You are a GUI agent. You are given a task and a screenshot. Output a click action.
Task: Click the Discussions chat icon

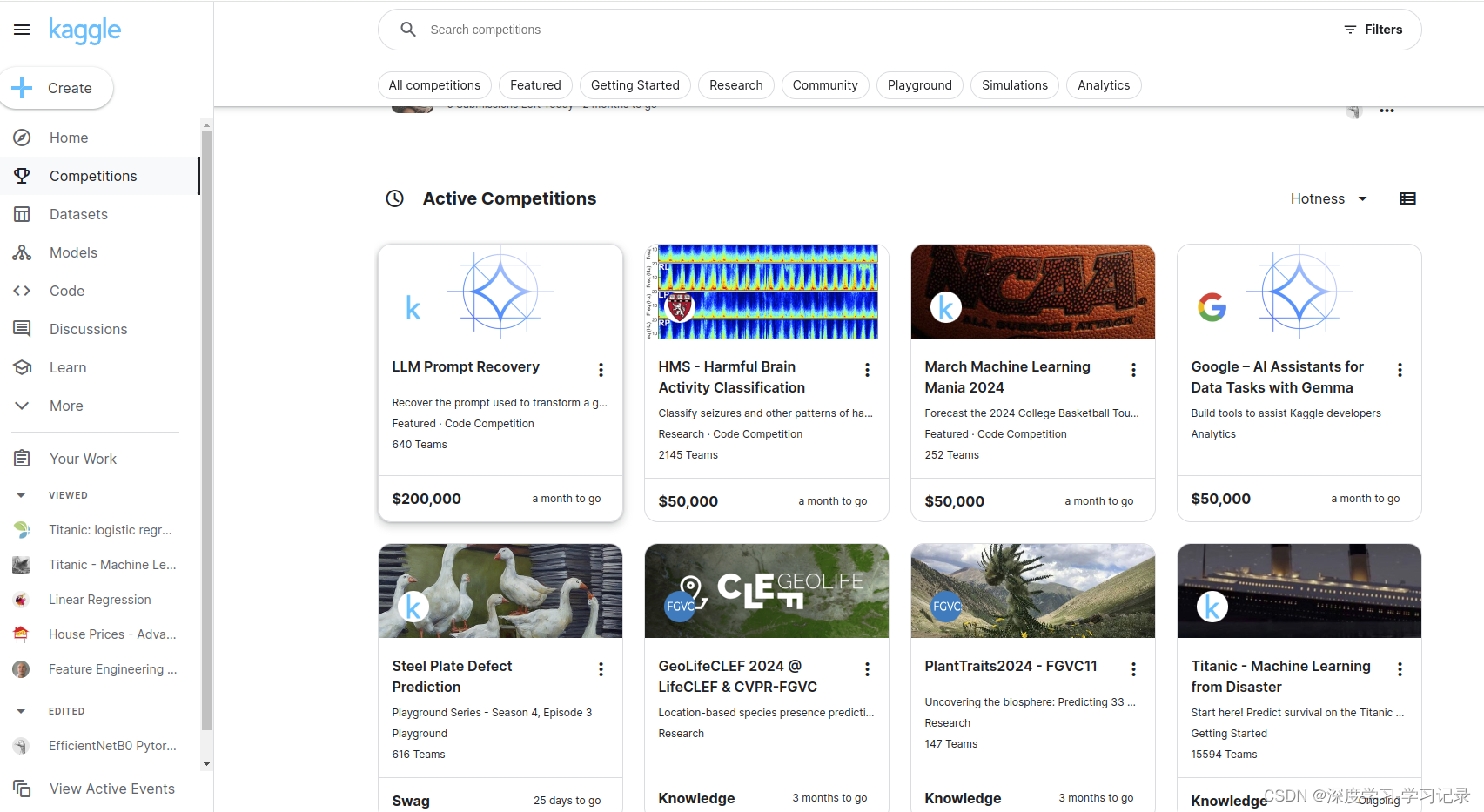pyautogui.click(x=22, y=329)
